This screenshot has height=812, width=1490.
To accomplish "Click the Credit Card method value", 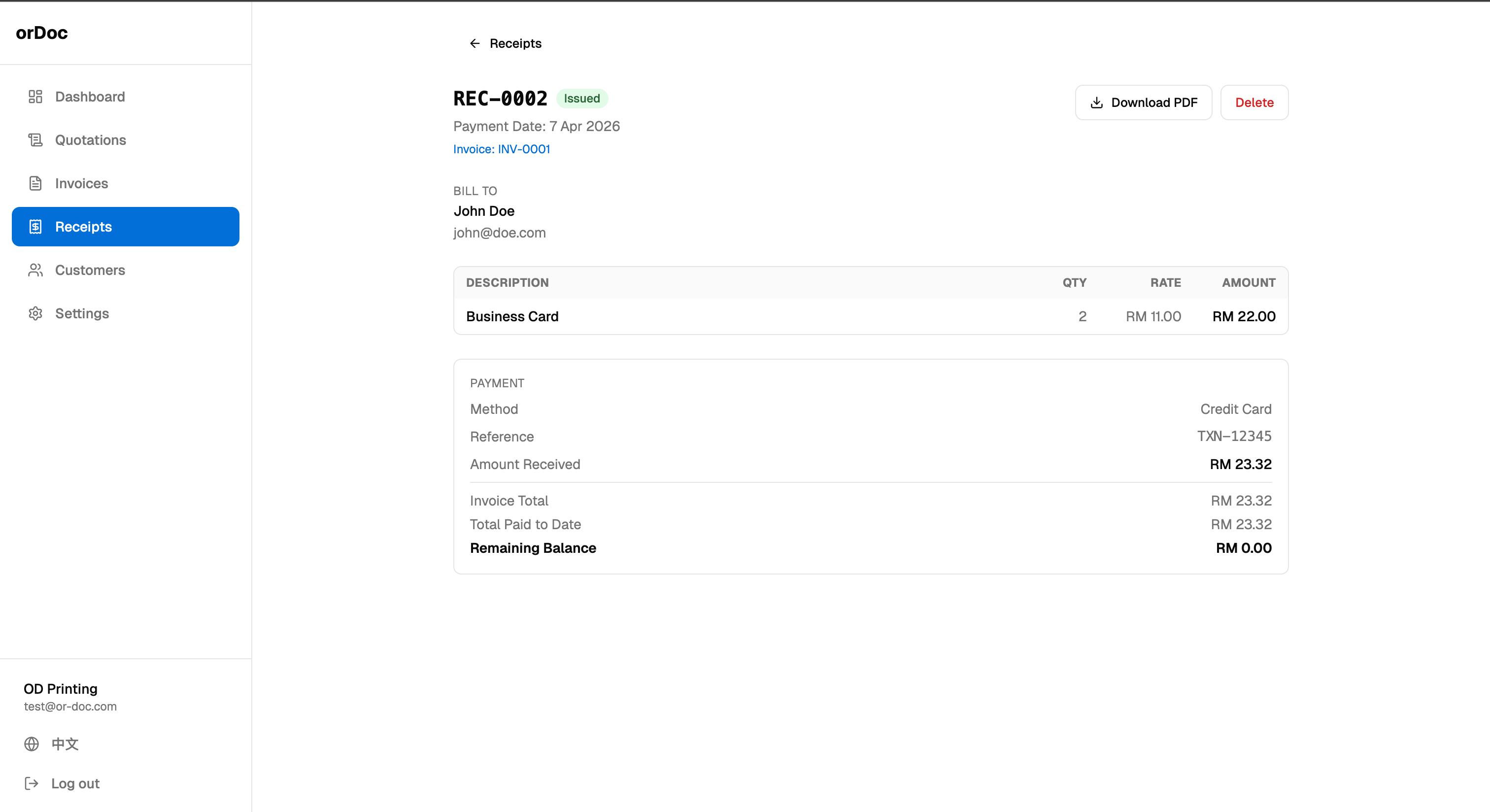I will coord(1235,409).
